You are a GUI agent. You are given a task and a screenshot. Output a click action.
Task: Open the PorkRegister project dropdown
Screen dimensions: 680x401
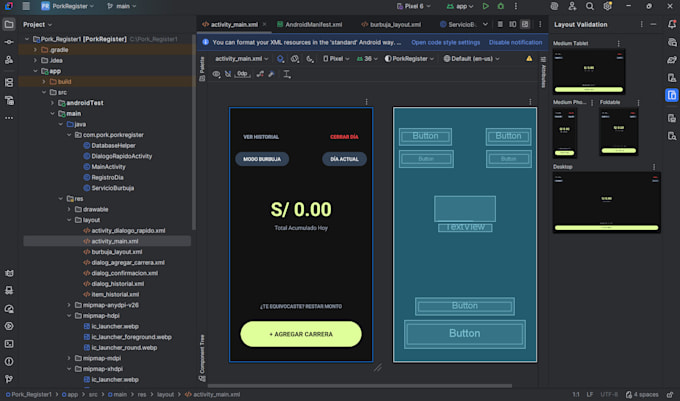68,6
